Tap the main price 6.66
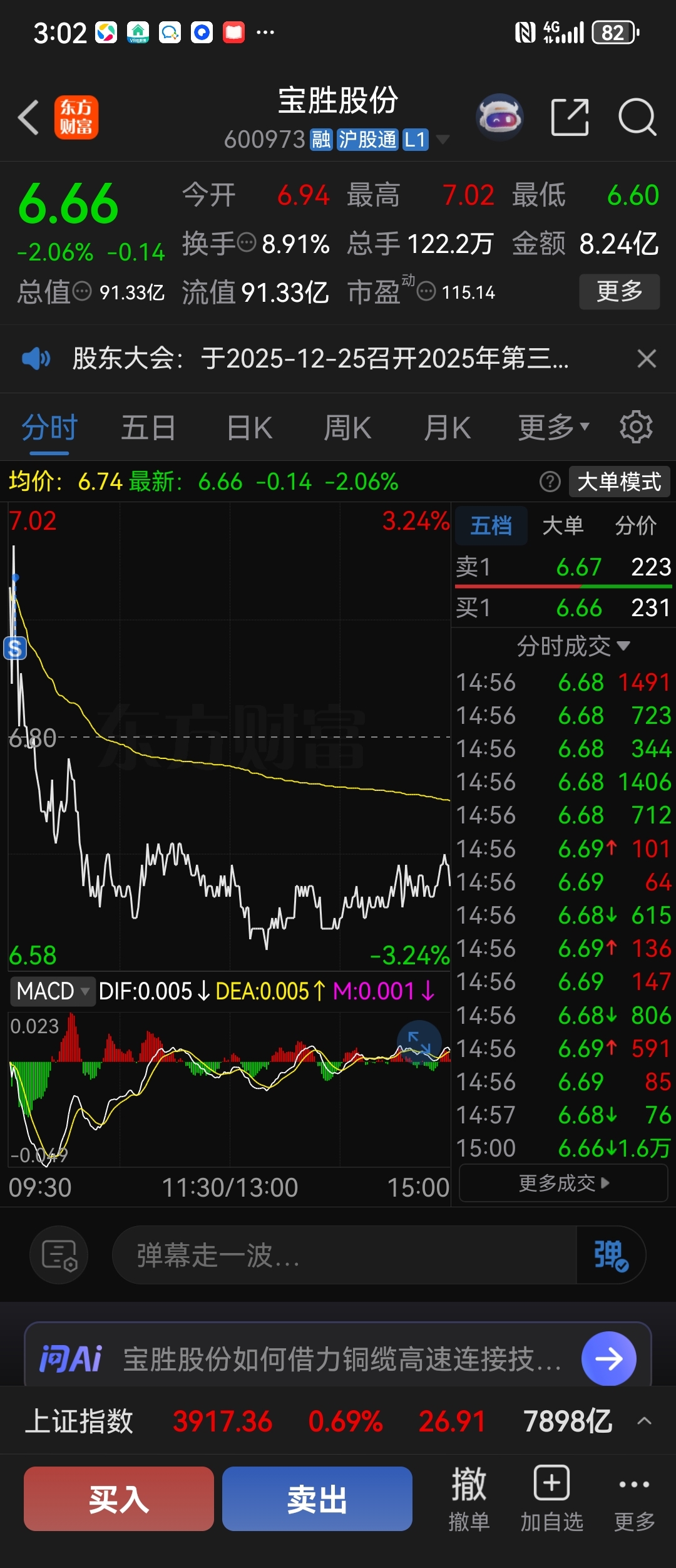Viewport: 676px width, 1568px height. click(68, 204)
